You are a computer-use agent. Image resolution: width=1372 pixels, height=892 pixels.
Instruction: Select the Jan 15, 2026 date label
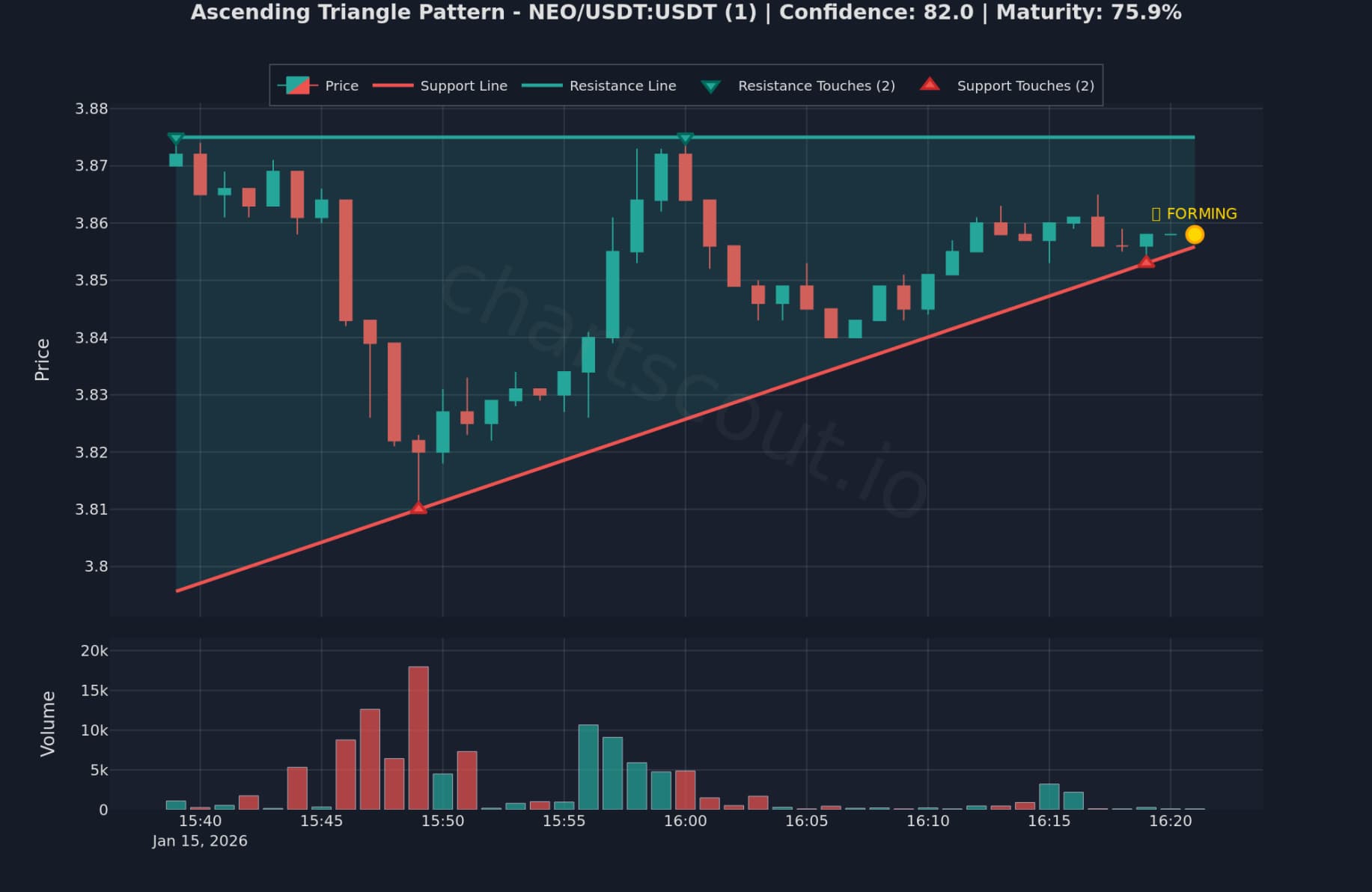point(199,840)
